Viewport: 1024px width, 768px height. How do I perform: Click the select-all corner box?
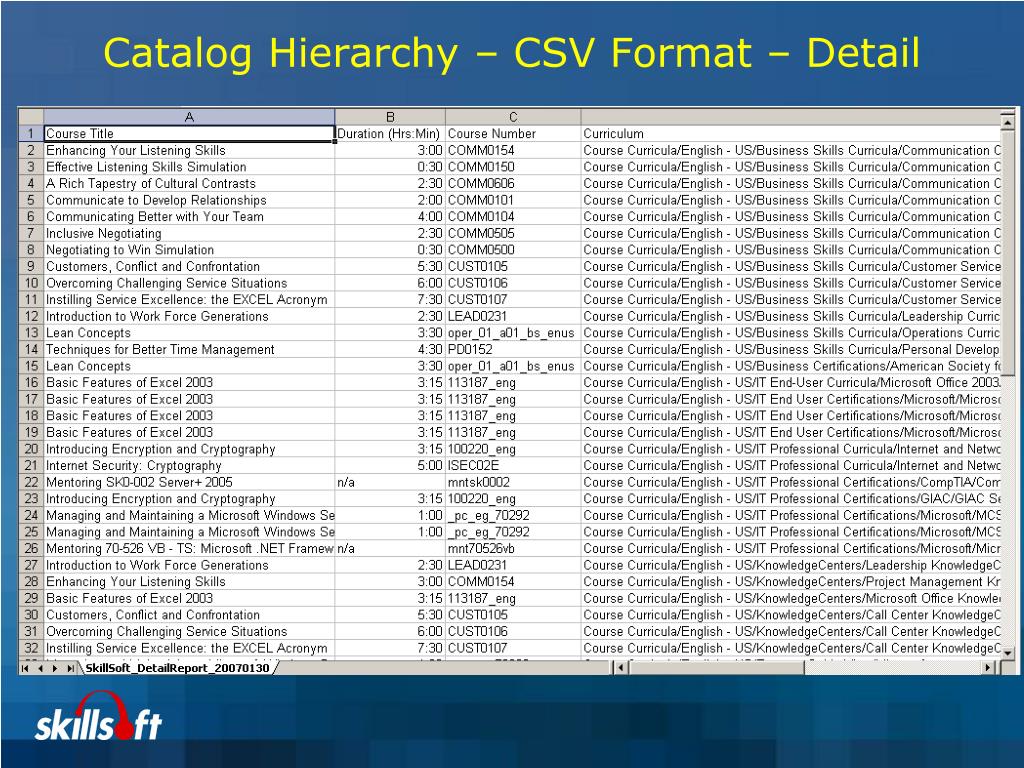pos(31,117)
